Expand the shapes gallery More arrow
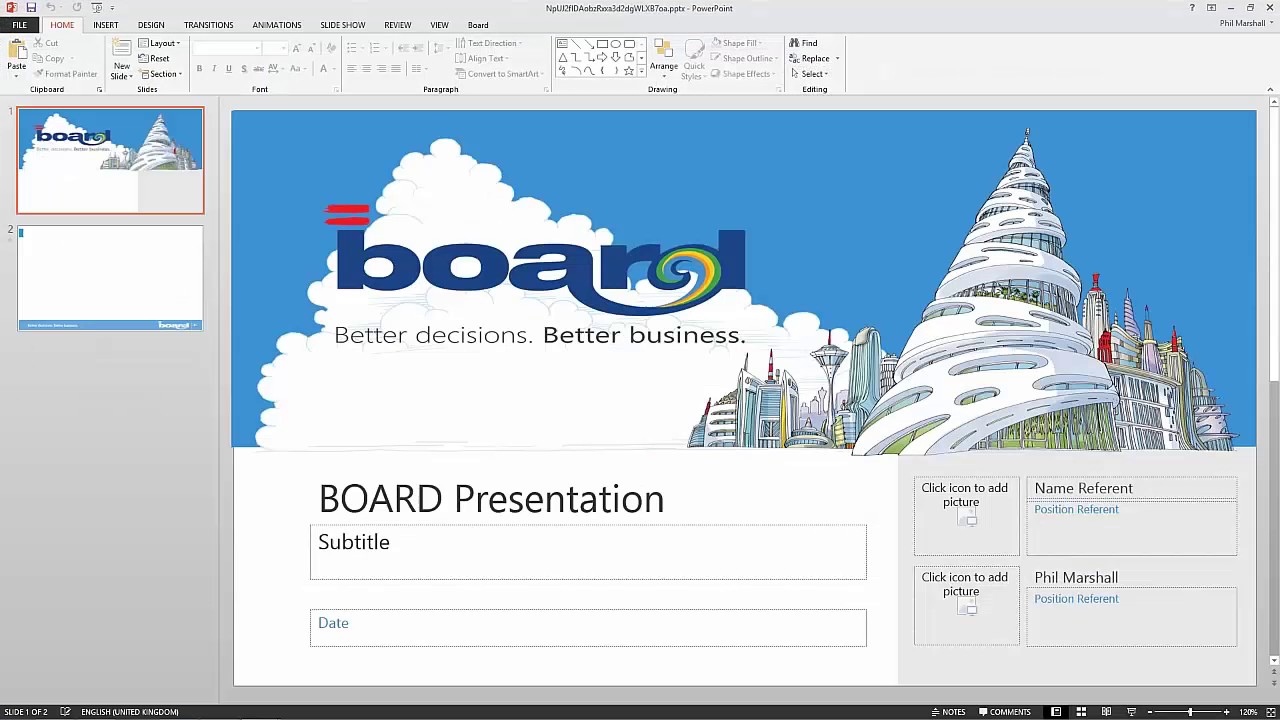This screenshot has height=720, width=1280. point(641,72)
